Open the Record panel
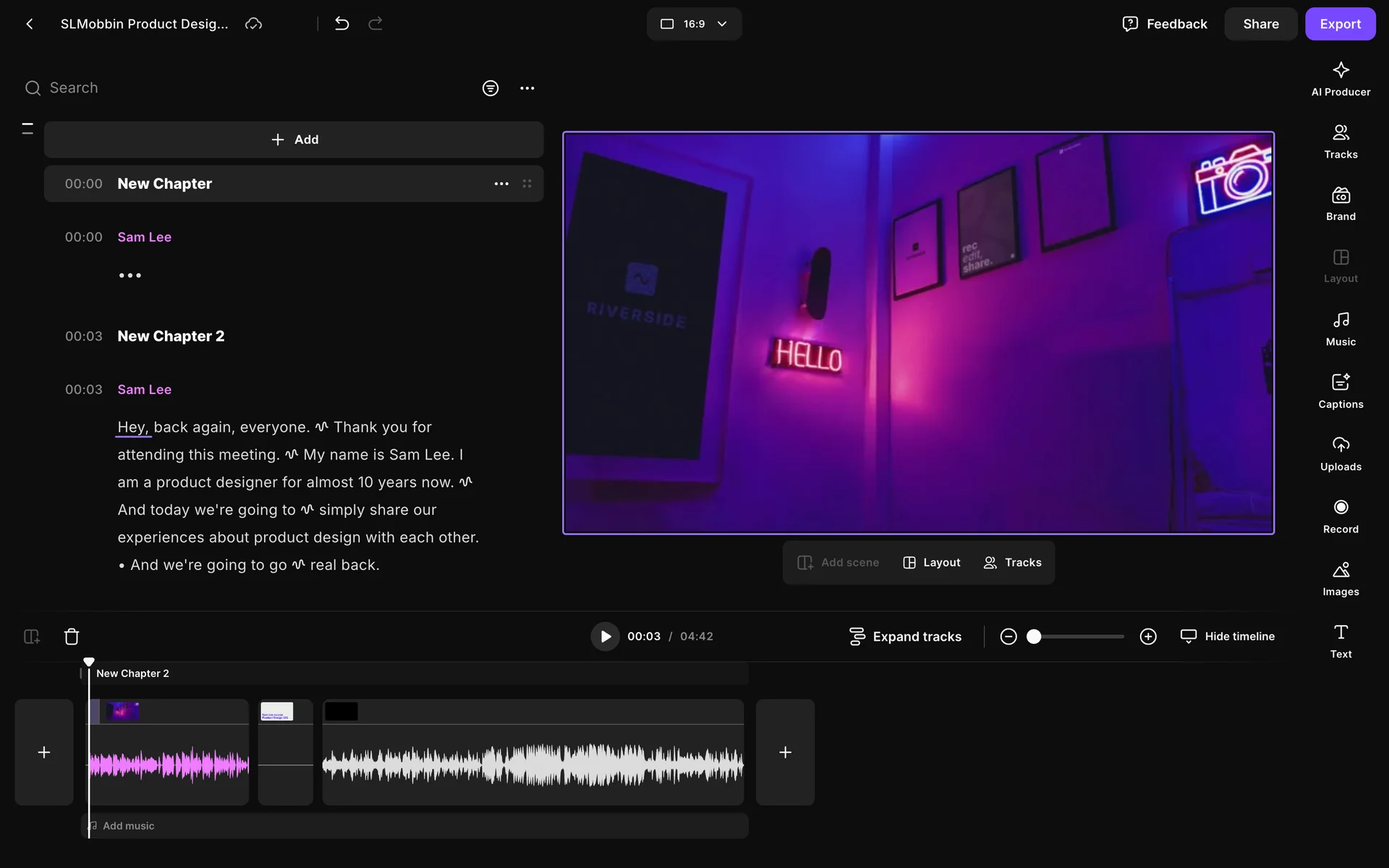Viewport: 1389px width, 868px height. [x=1340, y=516]
